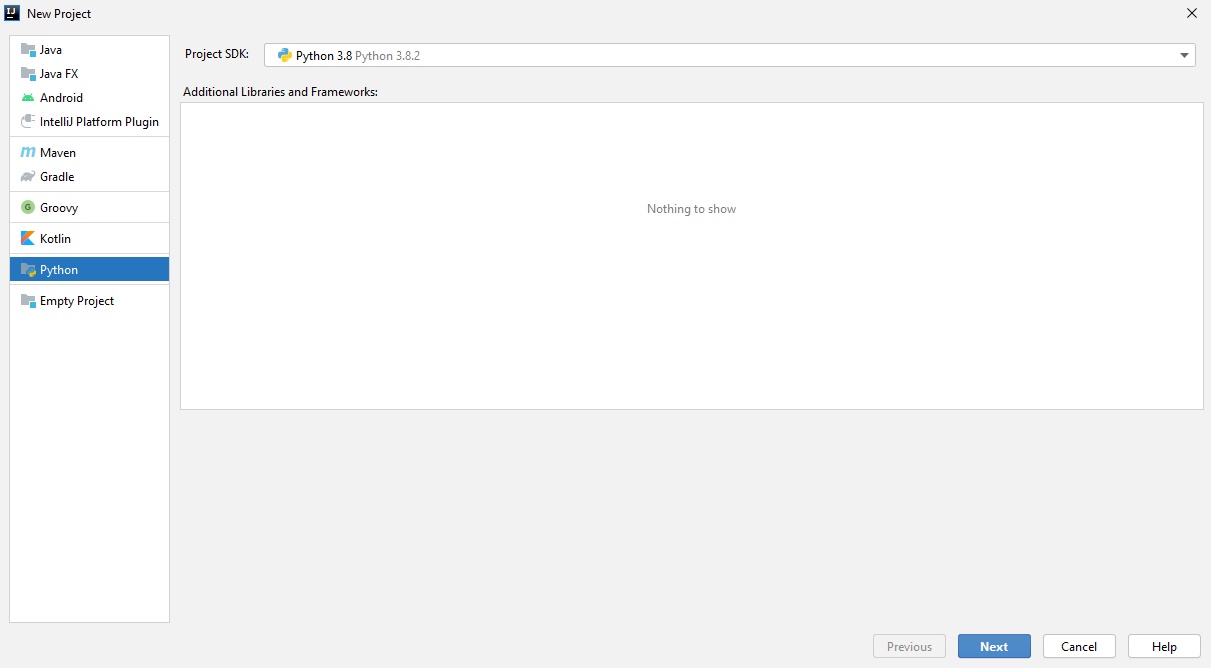
Task: Select Python project type
Action: pyautogui.click(x=89, y=269)
